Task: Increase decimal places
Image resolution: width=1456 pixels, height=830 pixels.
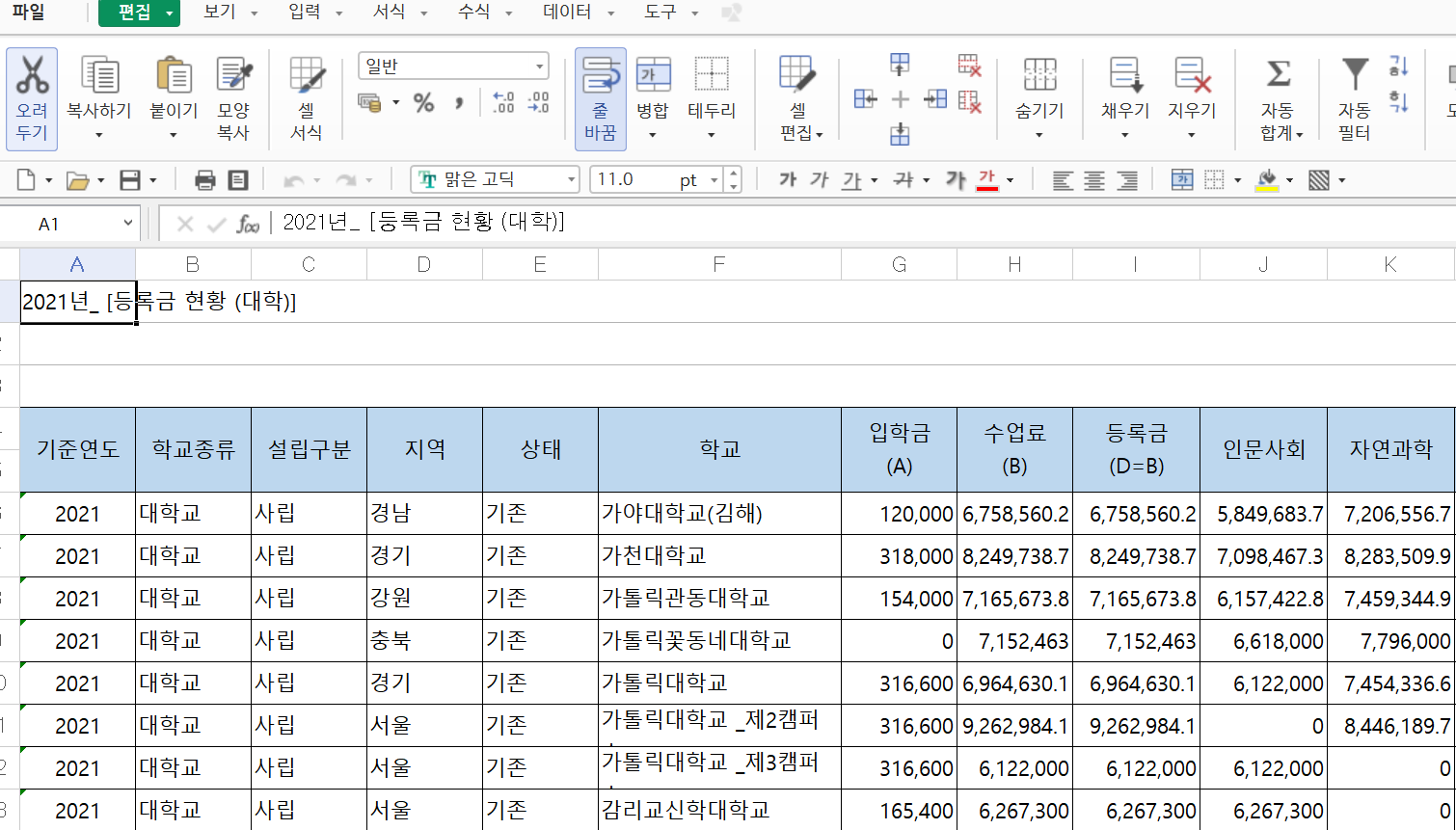Action: pyautogui.click(x=502, y=102)
